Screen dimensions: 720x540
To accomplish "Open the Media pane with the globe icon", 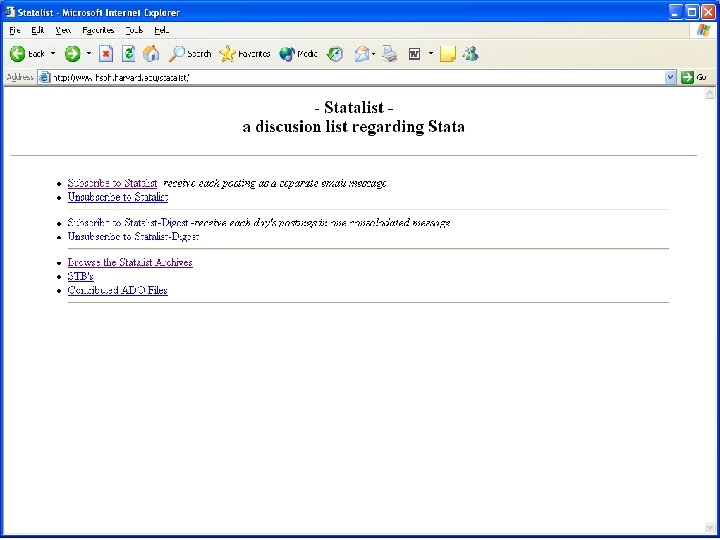I will (x=298, y=54).
